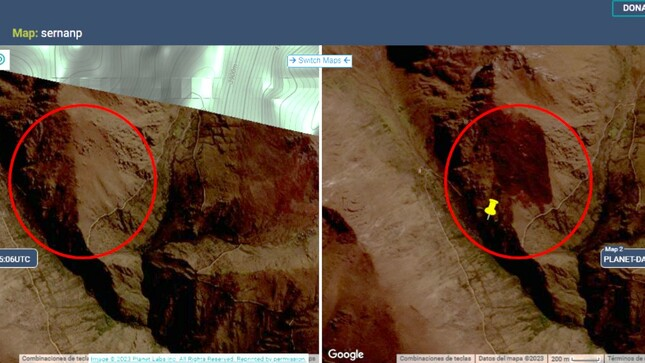645x363 pixels.
Task: Click the DONA button in header
Action: point(629,8)
